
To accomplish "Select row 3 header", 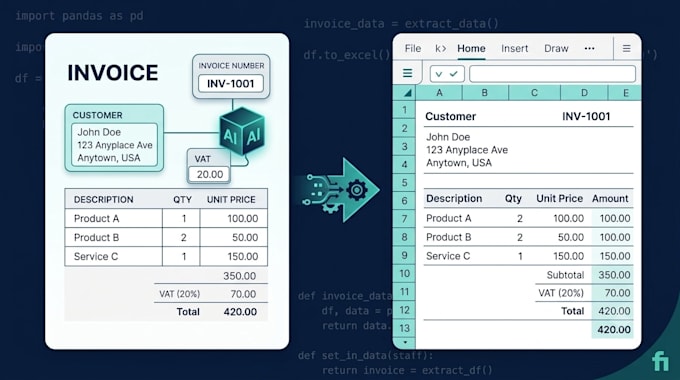I will pos(404,147).
